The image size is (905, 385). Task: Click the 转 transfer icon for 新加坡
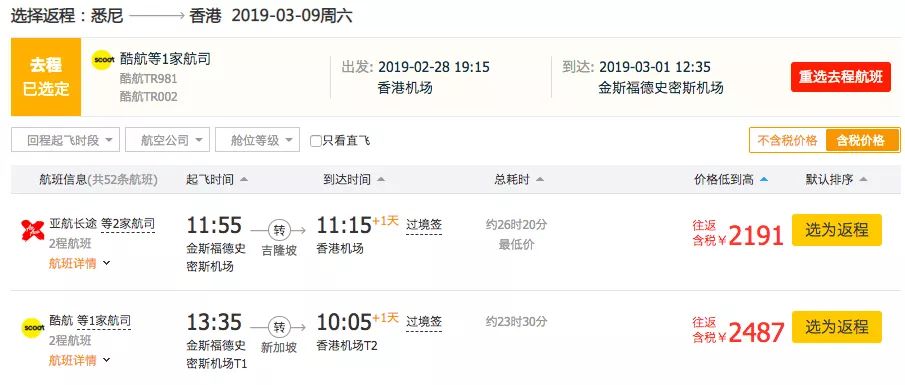point(279,327)
